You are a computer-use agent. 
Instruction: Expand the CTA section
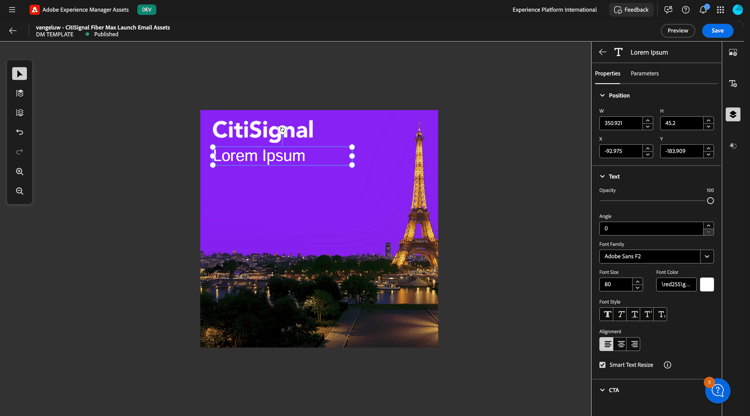tap(602, 390)
